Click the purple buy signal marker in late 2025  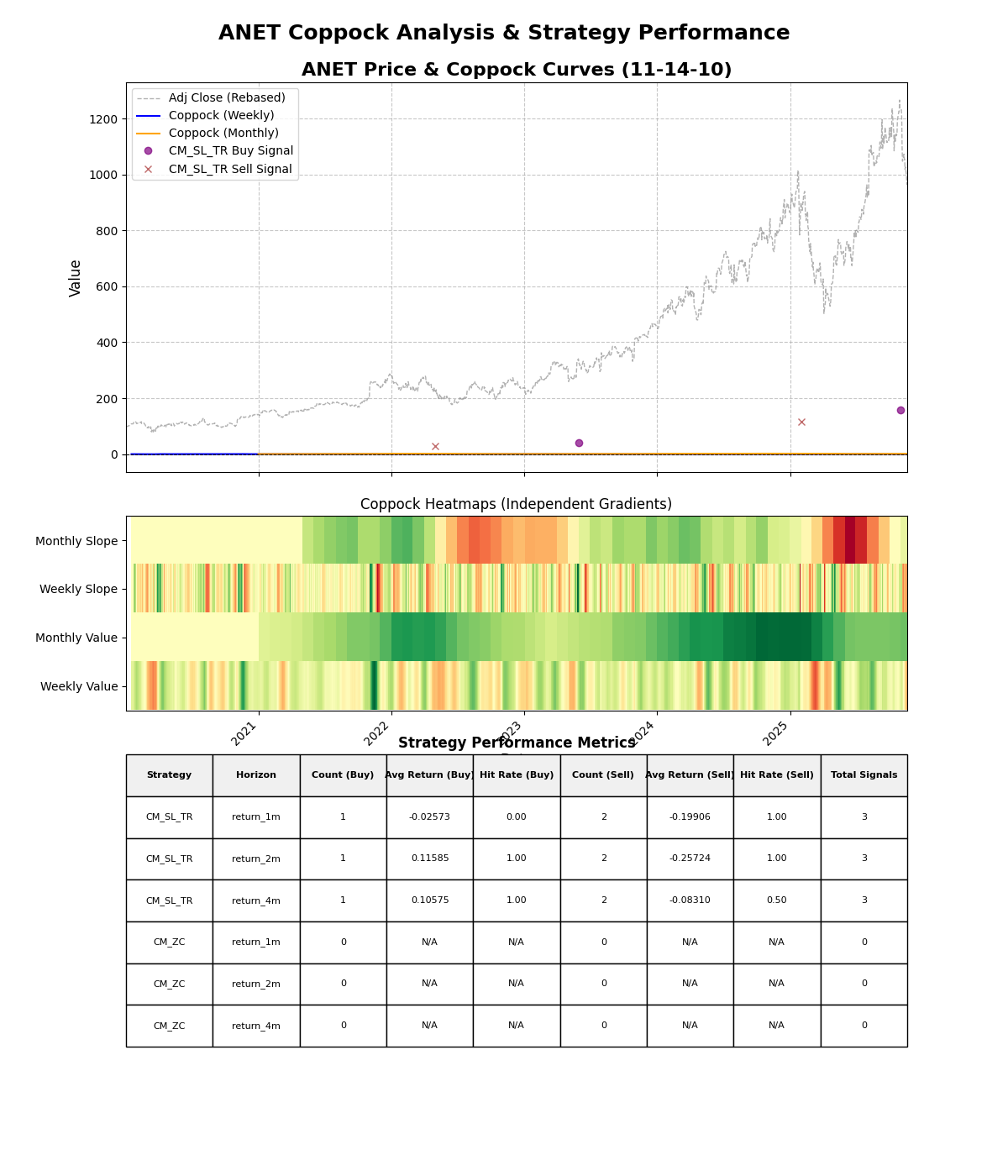click(x=900, y=410)
